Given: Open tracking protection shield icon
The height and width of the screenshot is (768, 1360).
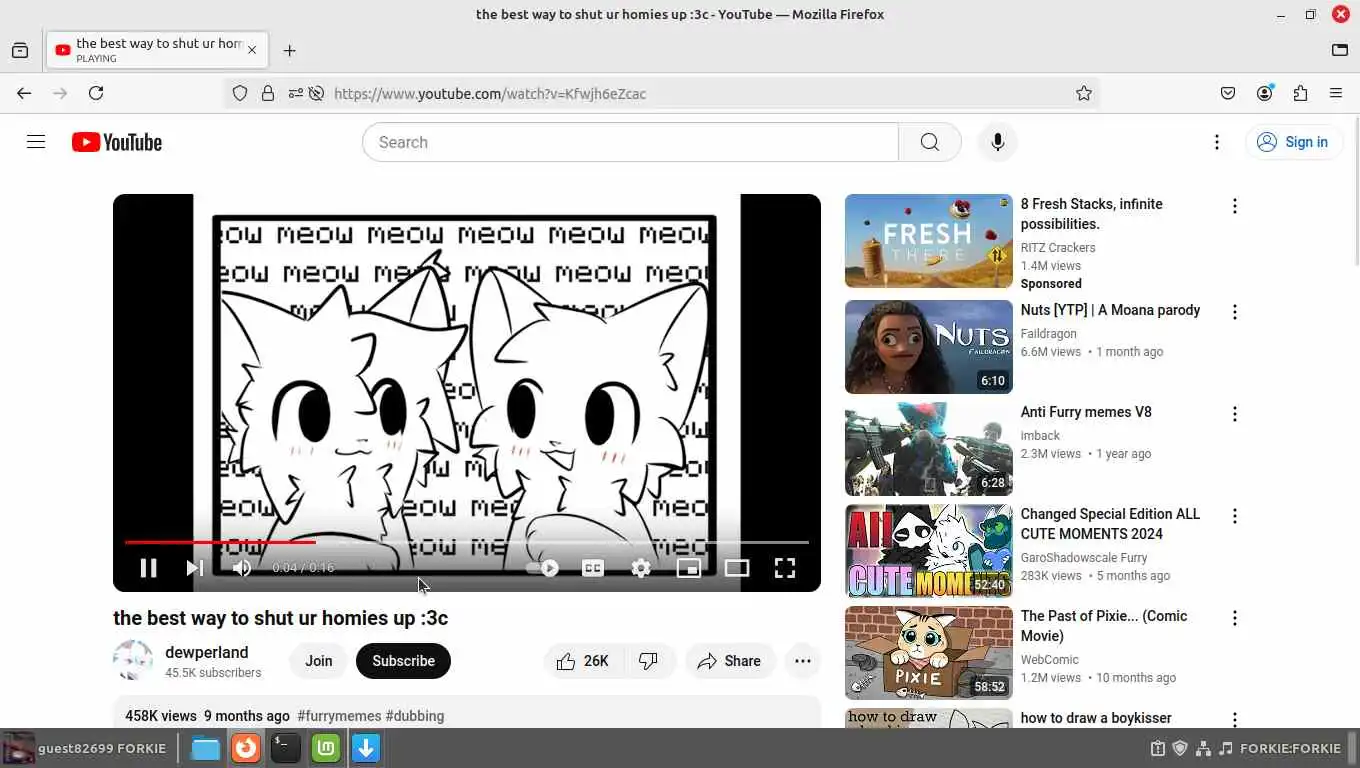Looking at the screenshot, I should pos(240,93).
